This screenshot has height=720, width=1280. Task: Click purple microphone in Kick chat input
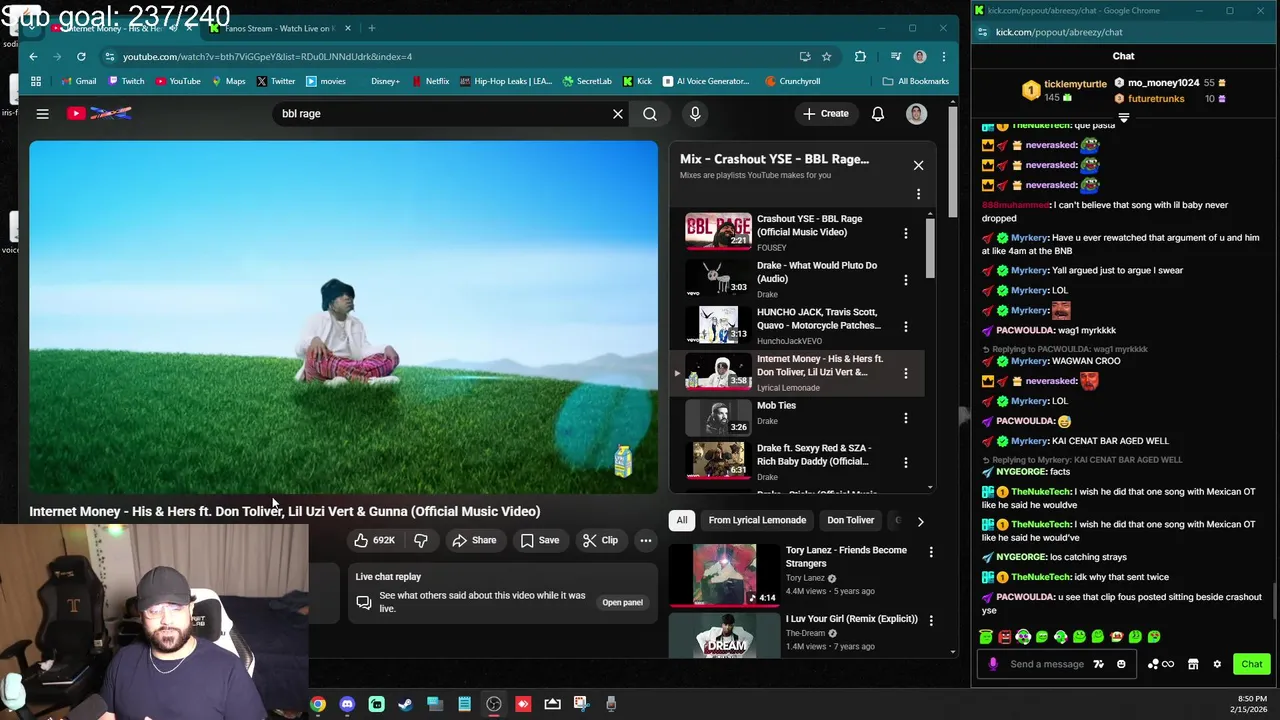tap(993, 664)
